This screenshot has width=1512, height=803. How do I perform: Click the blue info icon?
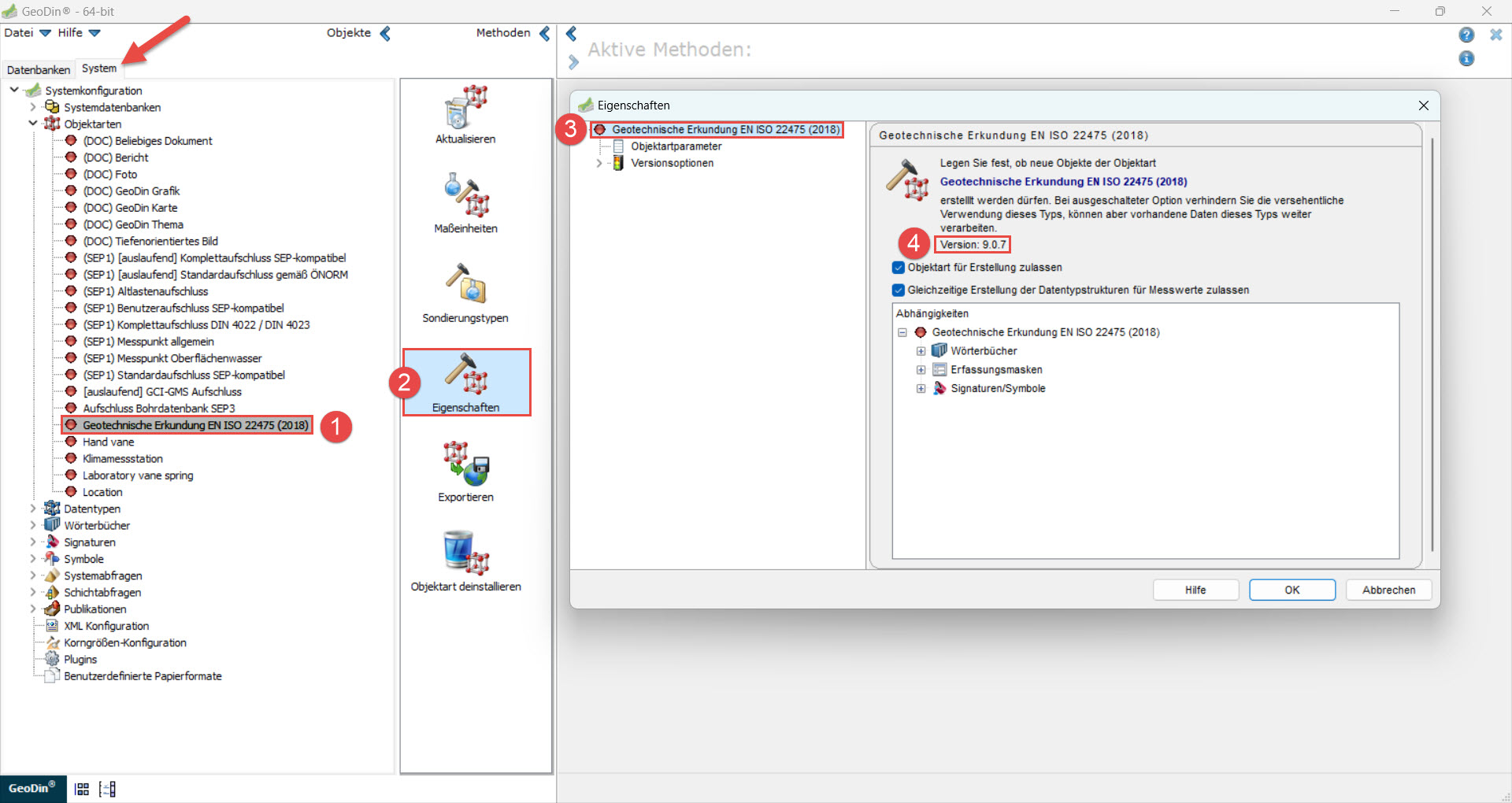pos(1466,59)
